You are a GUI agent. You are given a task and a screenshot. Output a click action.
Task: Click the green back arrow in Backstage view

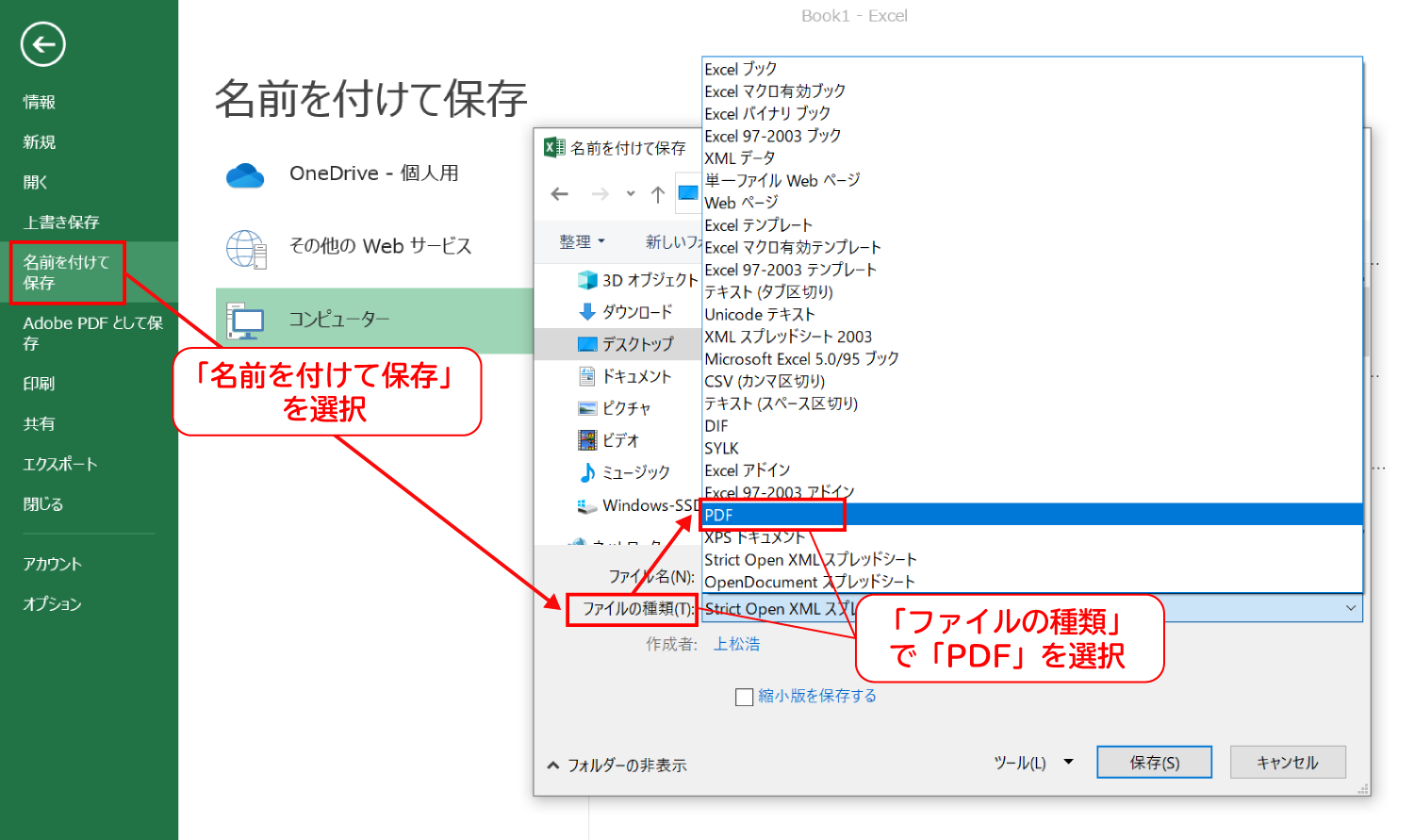pos(41,43)
